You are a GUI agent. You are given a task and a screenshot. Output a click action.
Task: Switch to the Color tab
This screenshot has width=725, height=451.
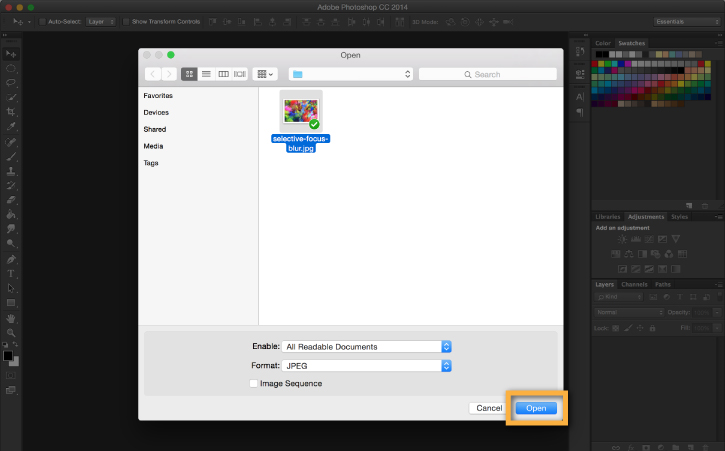click(x=603, y=43)
